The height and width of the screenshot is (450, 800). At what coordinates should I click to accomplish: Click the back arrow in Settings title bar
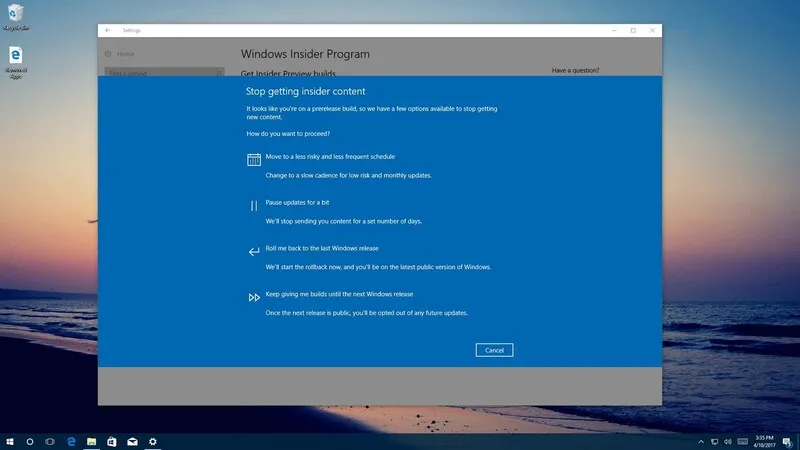pyautogui.click(x=108, y=31)
